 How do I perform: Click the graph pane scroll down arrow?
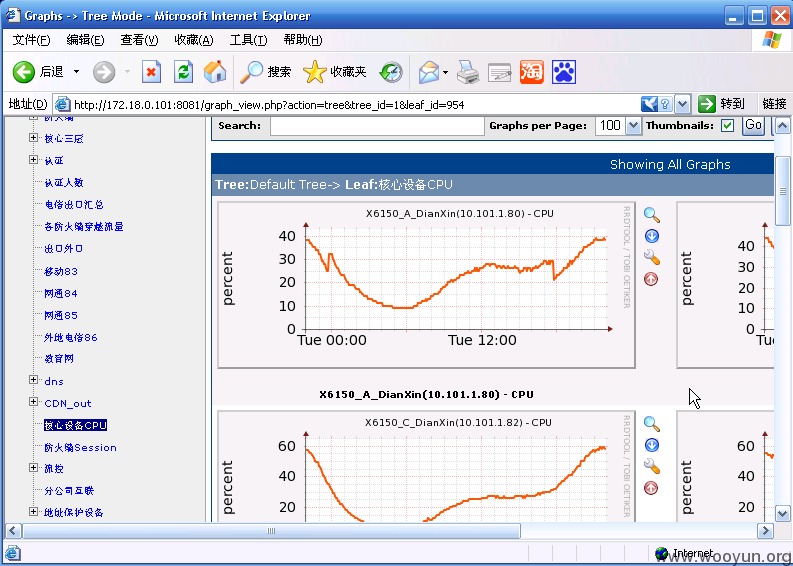(x=782, y=514)
